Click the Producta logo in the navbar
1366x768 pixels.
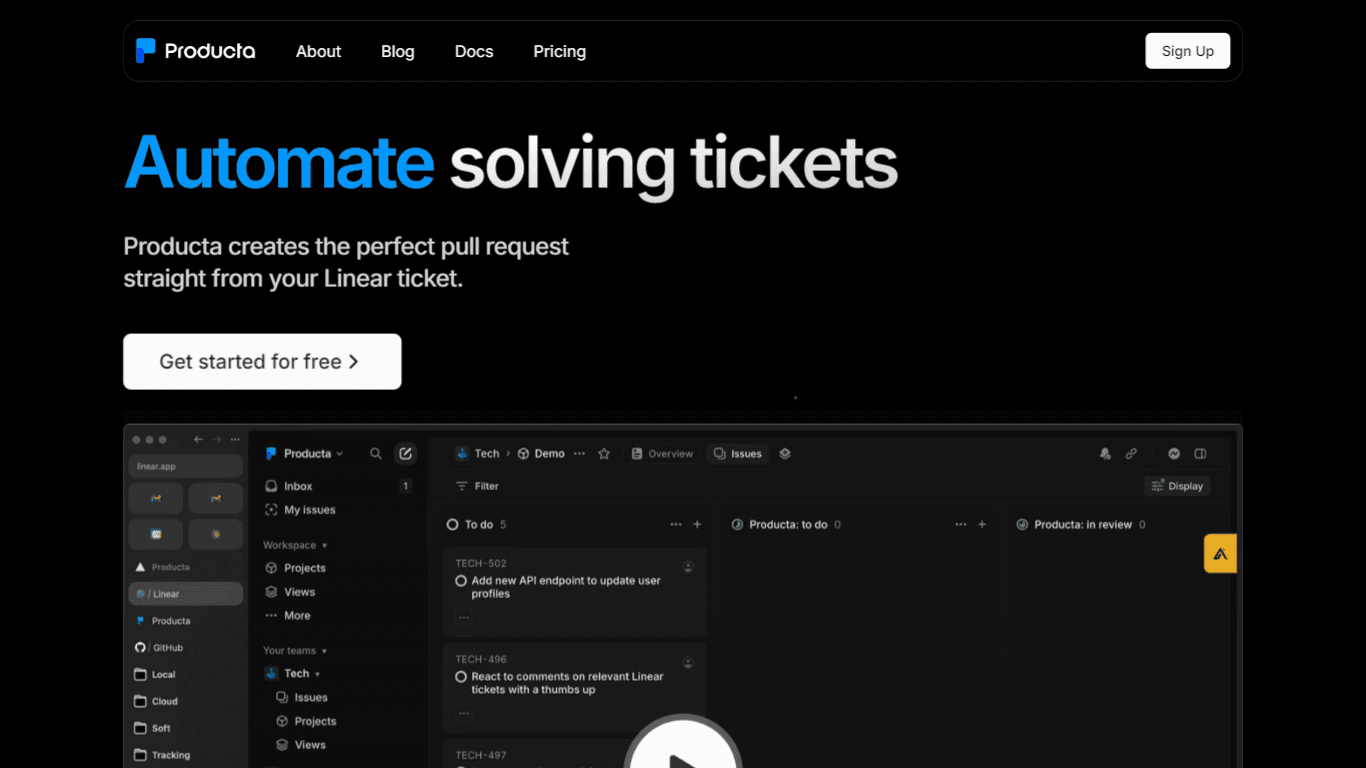(195, 51)
